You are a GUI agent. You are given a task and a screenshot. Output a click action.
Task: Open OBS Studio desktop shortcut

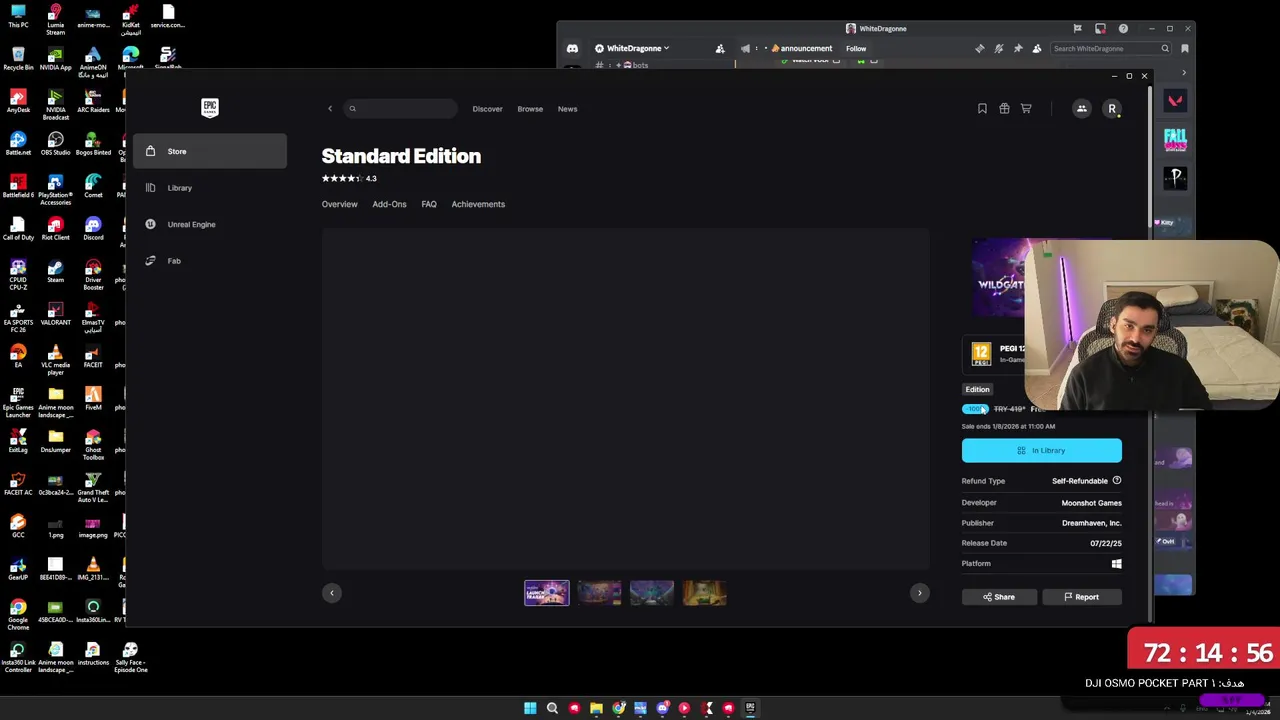(55, 144)
